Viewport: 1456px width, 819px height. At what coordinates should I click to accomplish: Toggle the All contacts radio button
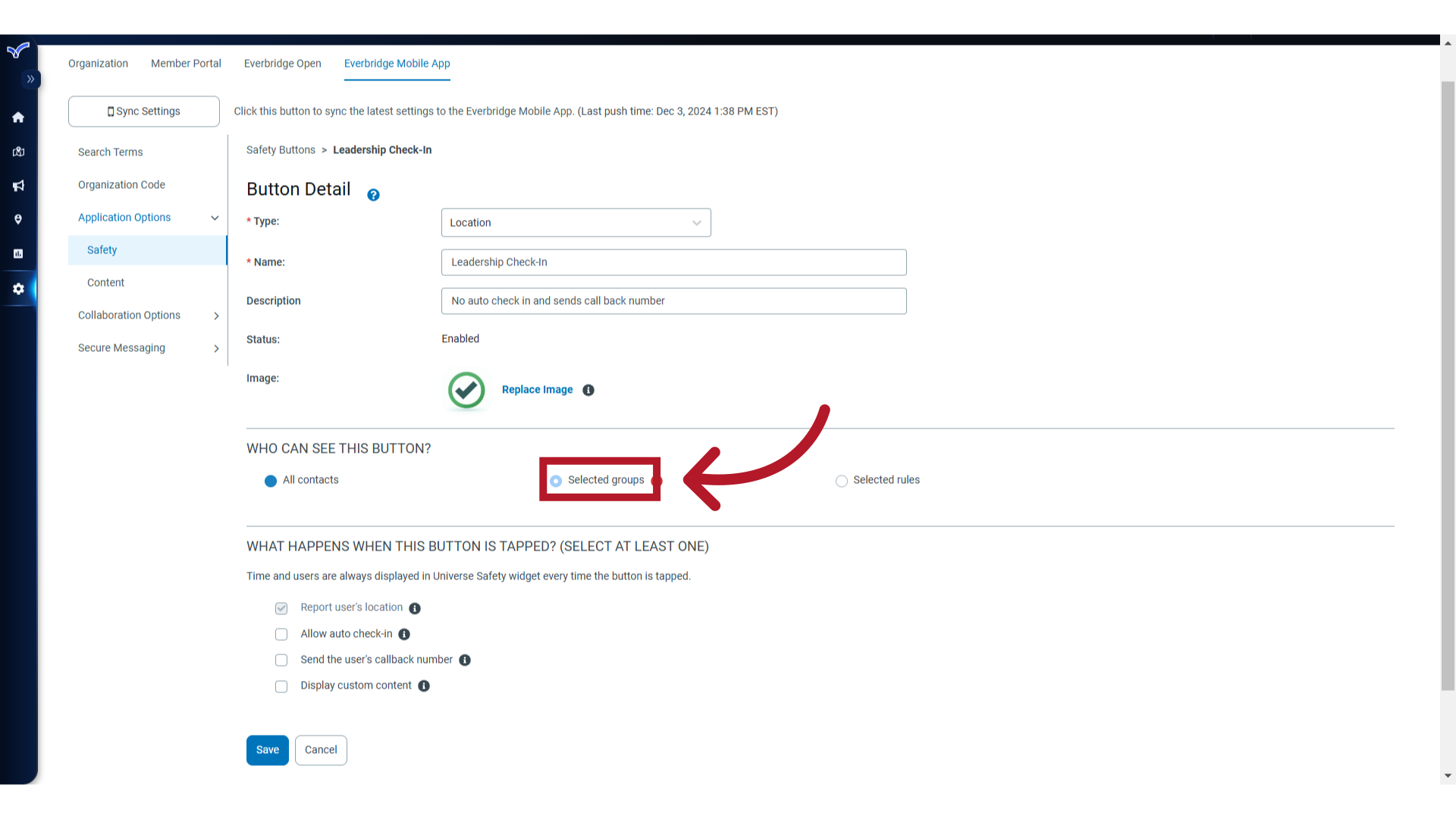pyautogui.click(x=271, y=481)
